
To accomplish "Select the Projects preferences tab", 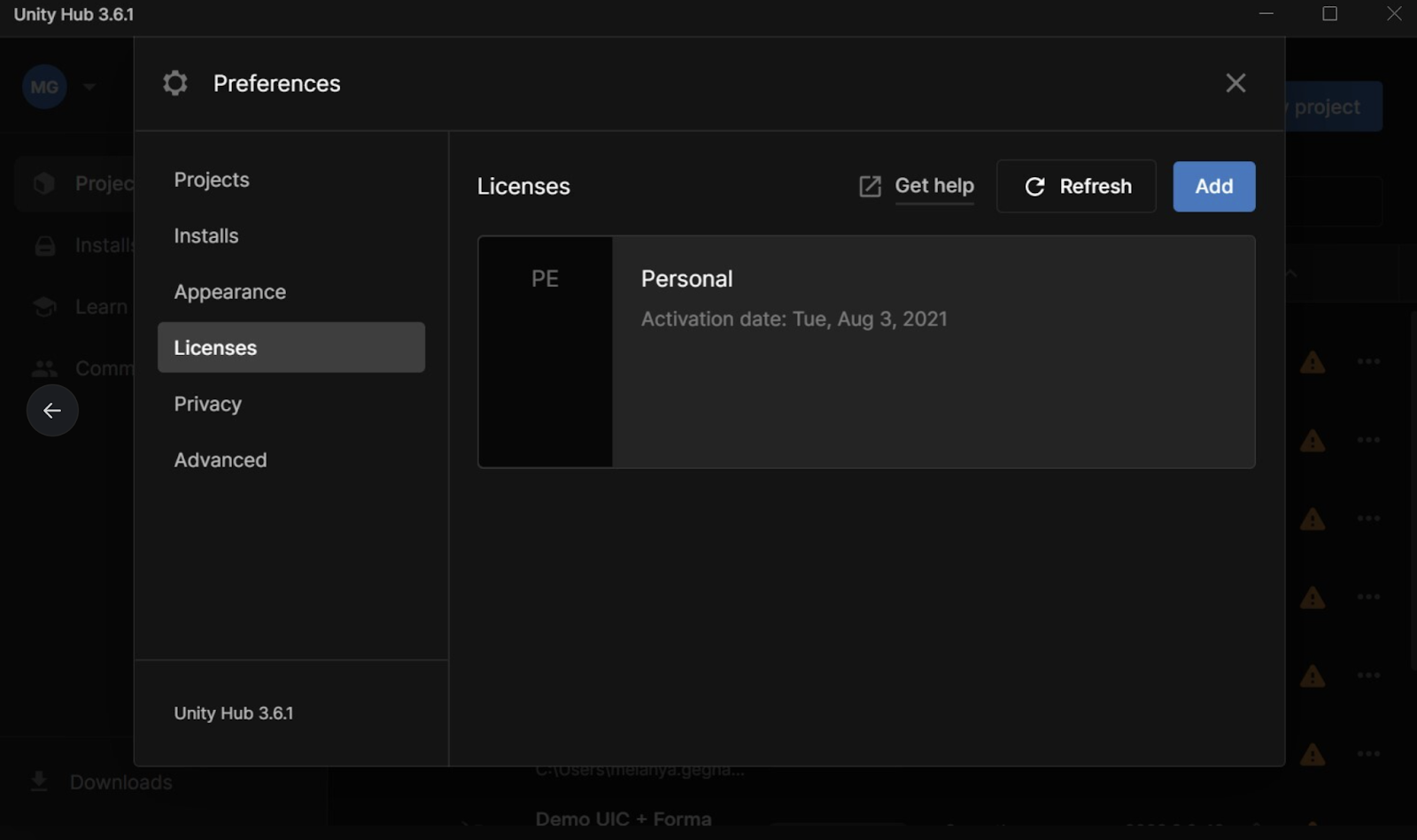I will pyautogui.click(x=212, y=180).
